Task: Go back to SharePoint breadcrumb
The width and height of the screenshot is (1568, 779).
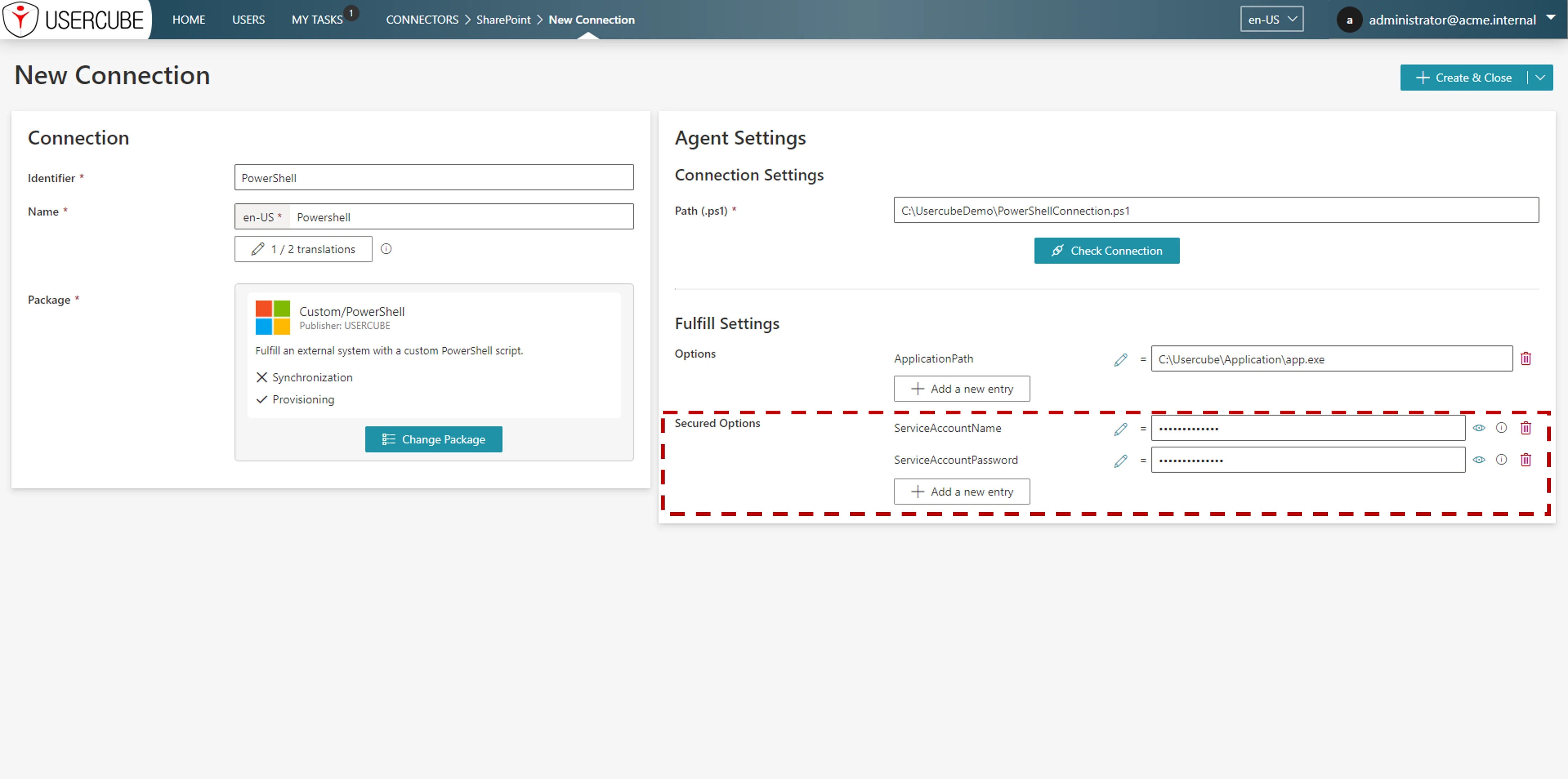Action: click(x=504, y=20)
